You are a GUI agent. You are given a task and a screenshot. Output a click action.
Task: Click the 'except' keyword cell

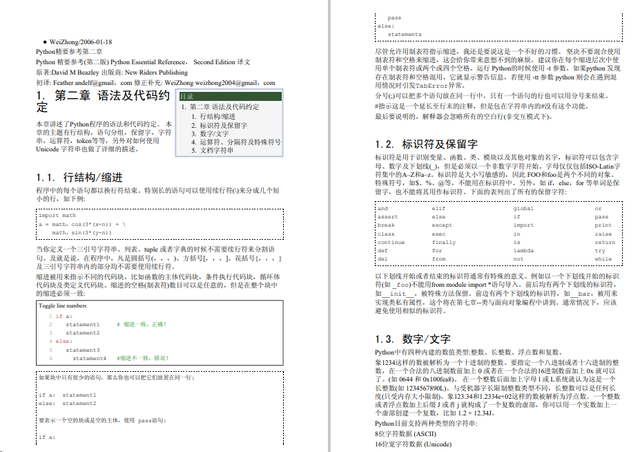click(442, 225)
